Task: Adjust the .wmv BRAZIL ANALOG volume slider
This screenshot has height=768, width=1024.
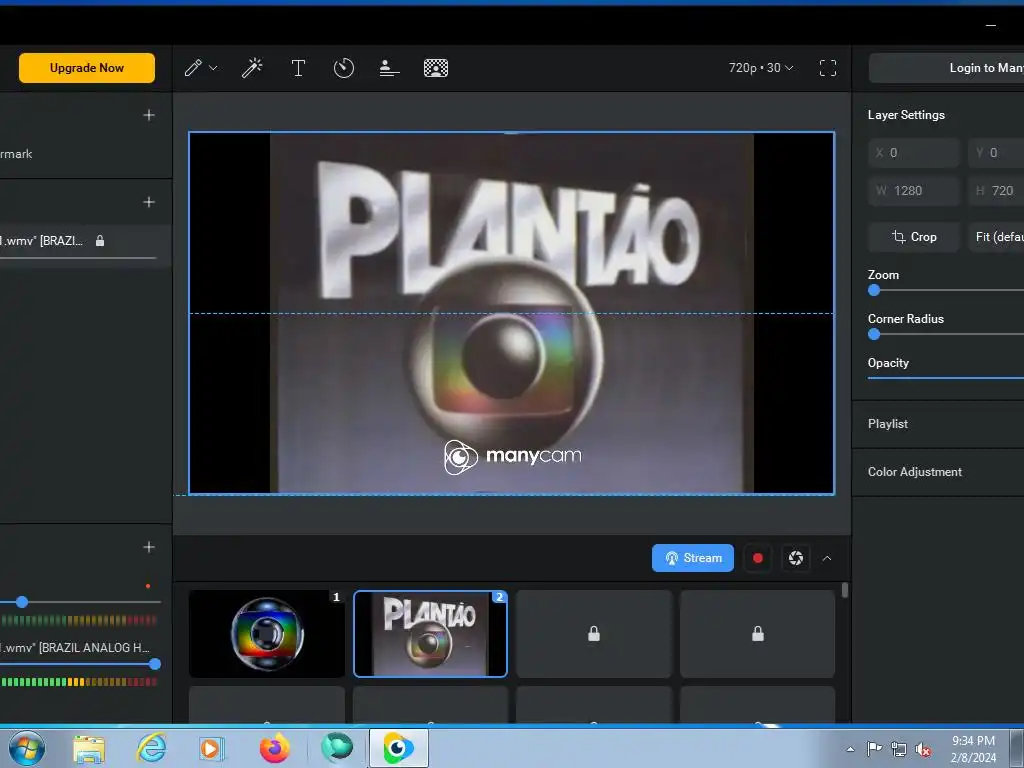Action: pos(155,664)
